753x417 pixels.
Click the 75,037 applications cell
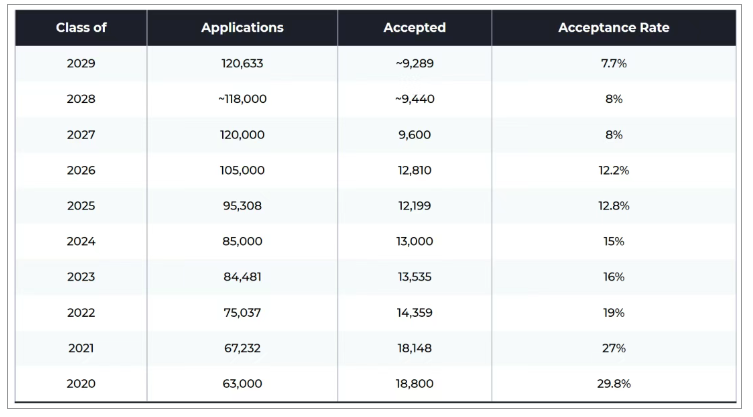pyautogui.click(x=242, y=312)
